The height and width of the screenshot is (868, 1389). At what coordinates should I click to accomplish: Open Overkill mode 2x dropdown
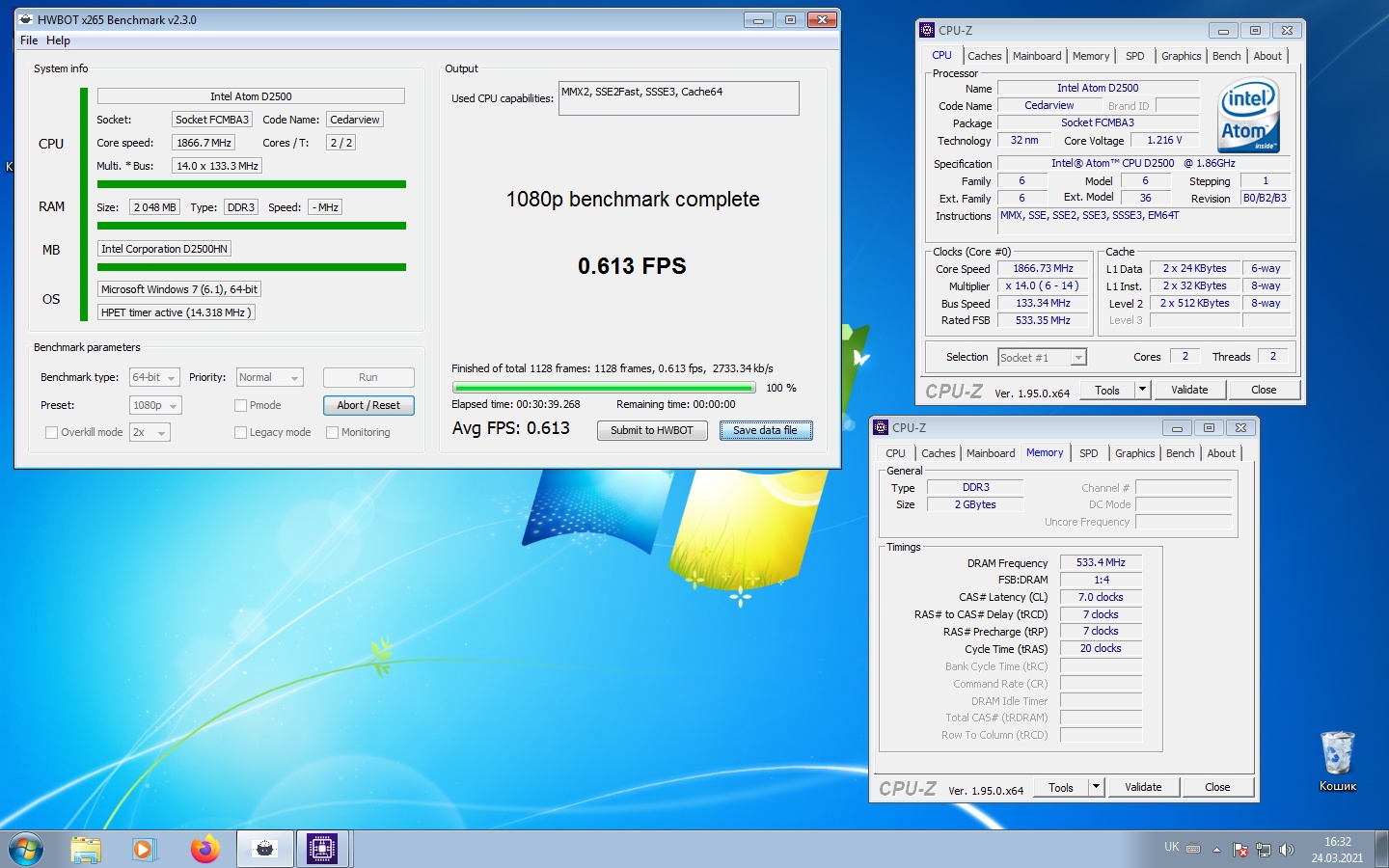[x=150, y=432]
